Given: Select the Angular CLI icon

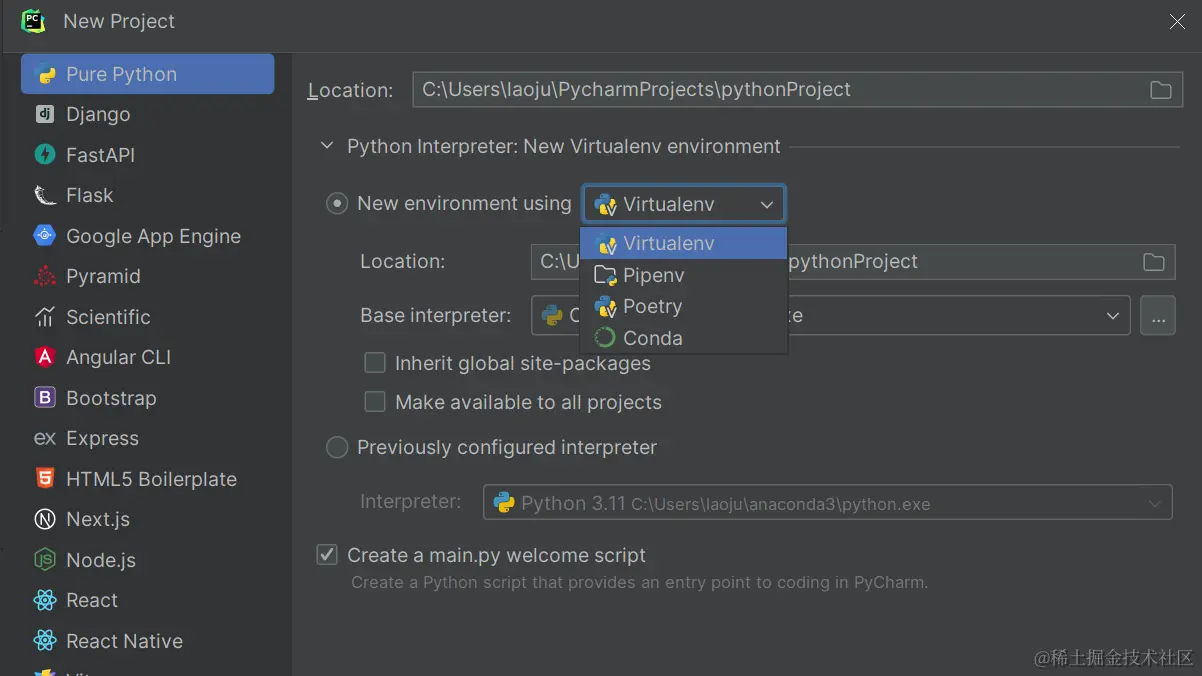Looking at the screenshot, I should point(45,357).
